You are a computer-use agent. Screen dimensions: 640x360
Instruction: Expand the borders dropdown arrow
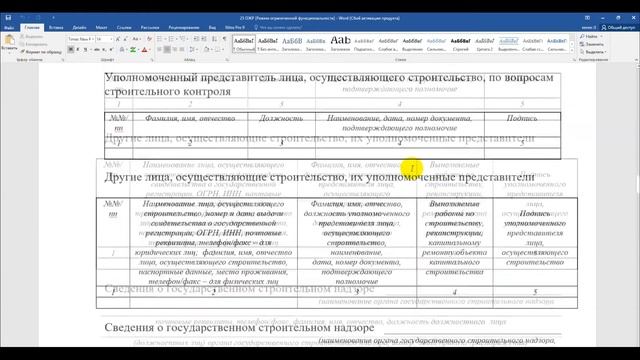point(223,49)
